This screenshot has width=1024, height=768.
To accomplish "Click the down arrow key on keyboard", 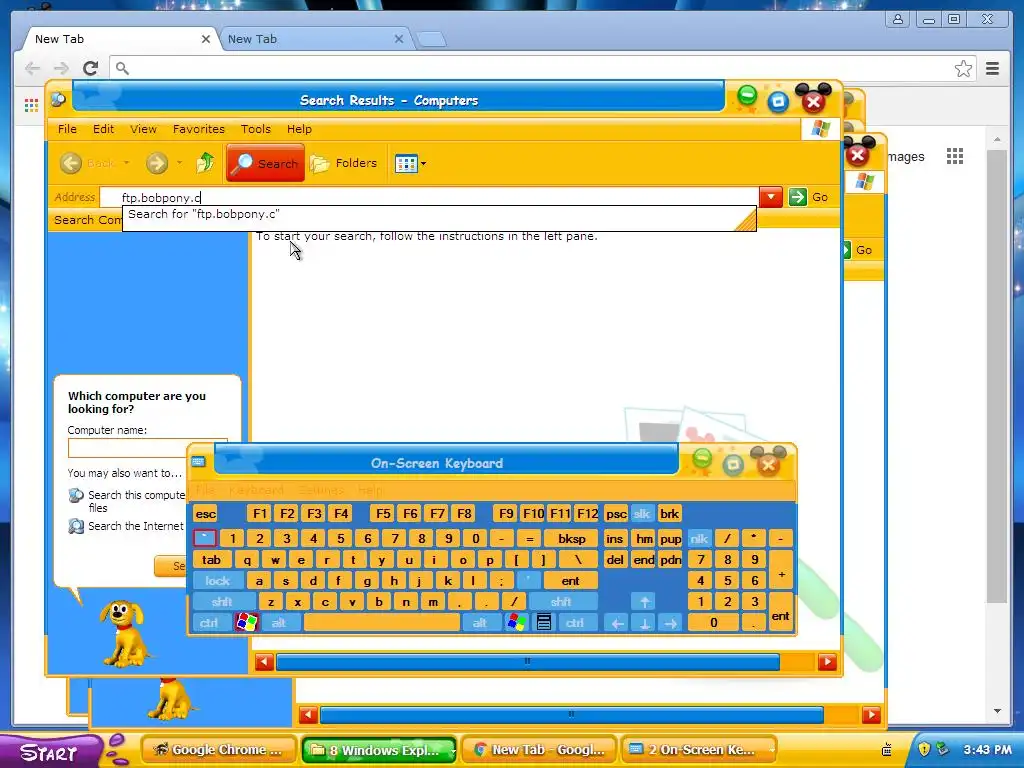I will tap(644, 622).
